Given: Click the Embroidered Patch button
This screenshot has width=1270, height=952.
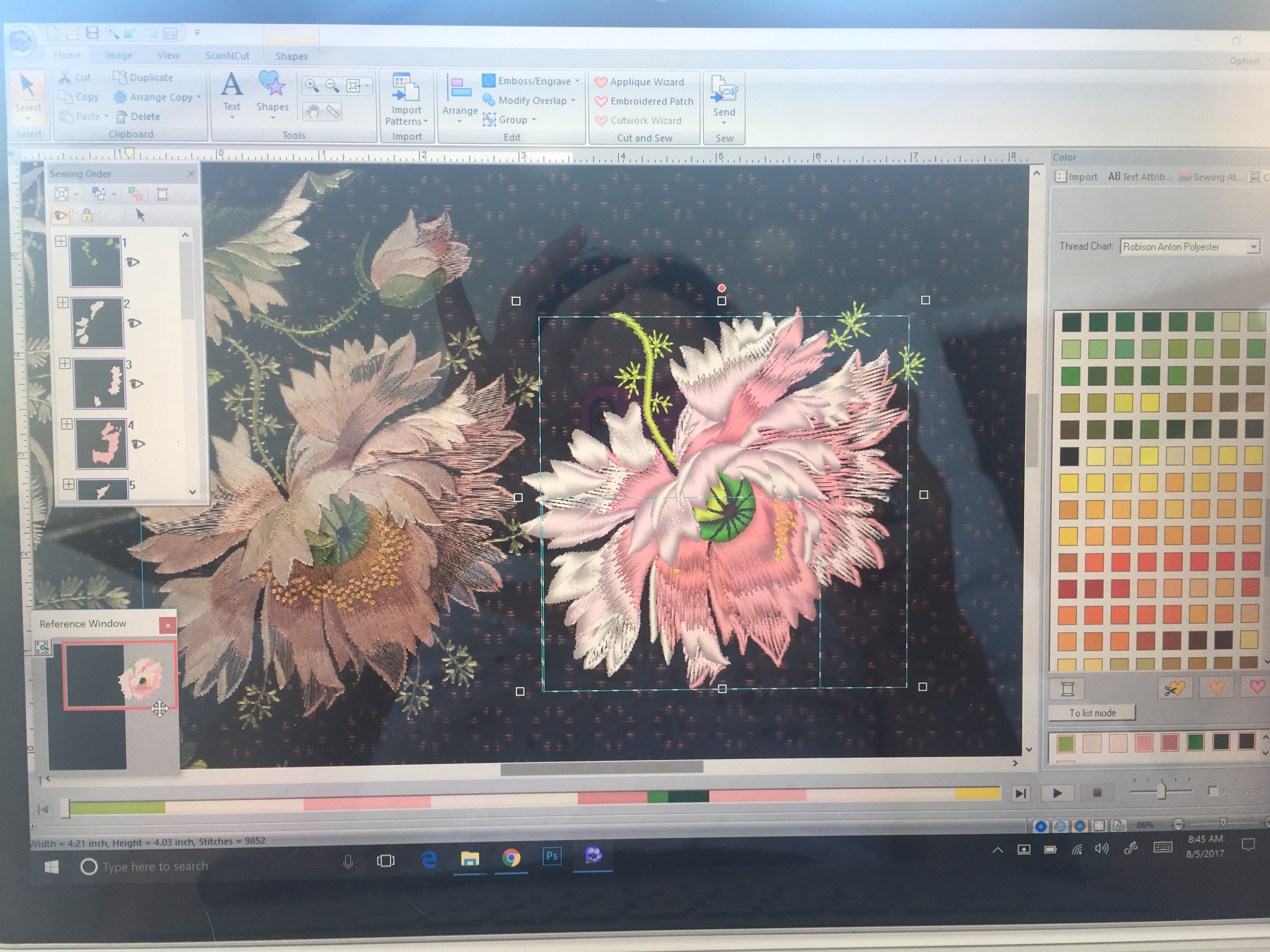Looking at the screenshot, I should pyautogui.click(x=644, y=102).
